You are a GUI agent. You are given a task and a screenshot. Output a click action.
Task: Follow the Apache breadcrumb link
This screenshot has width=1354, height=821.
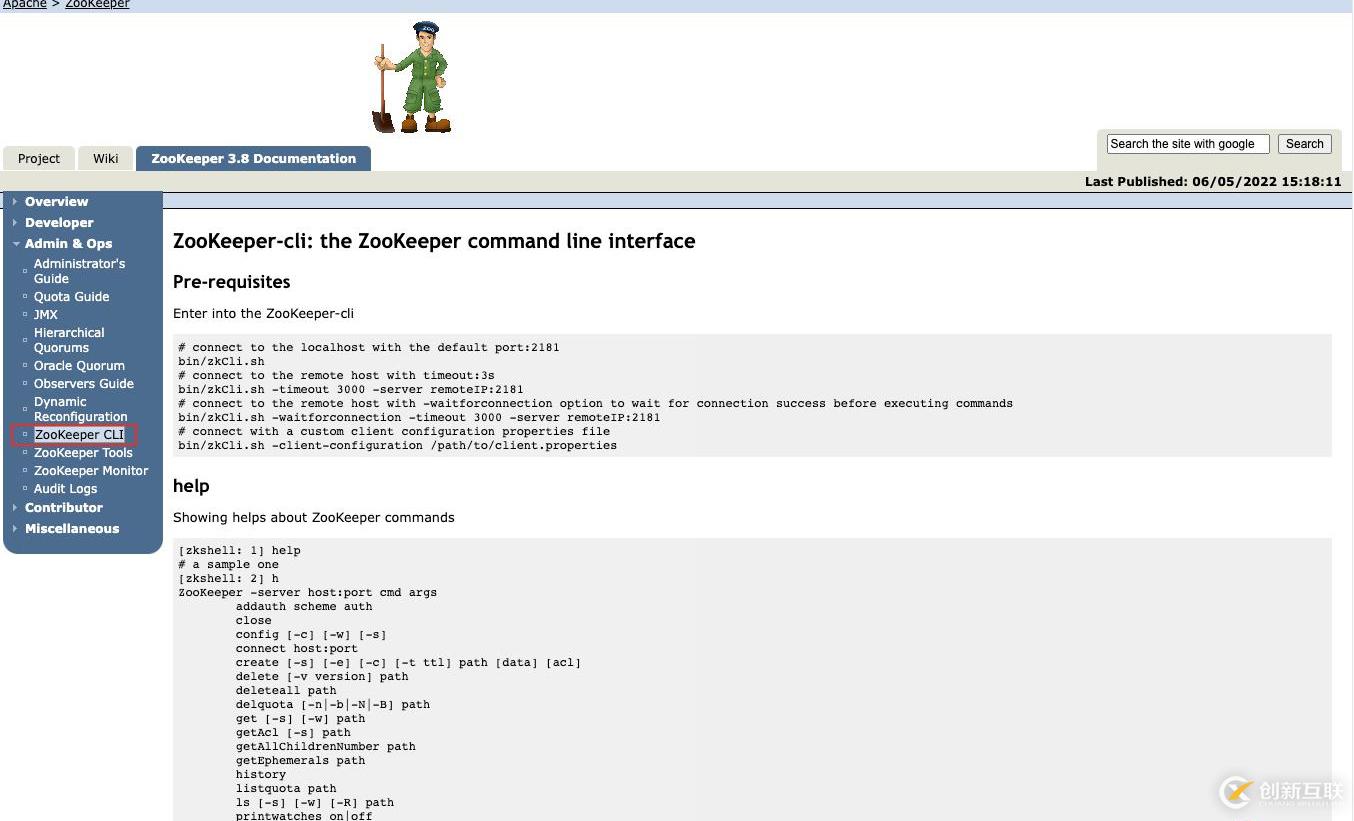coord(23,5)
